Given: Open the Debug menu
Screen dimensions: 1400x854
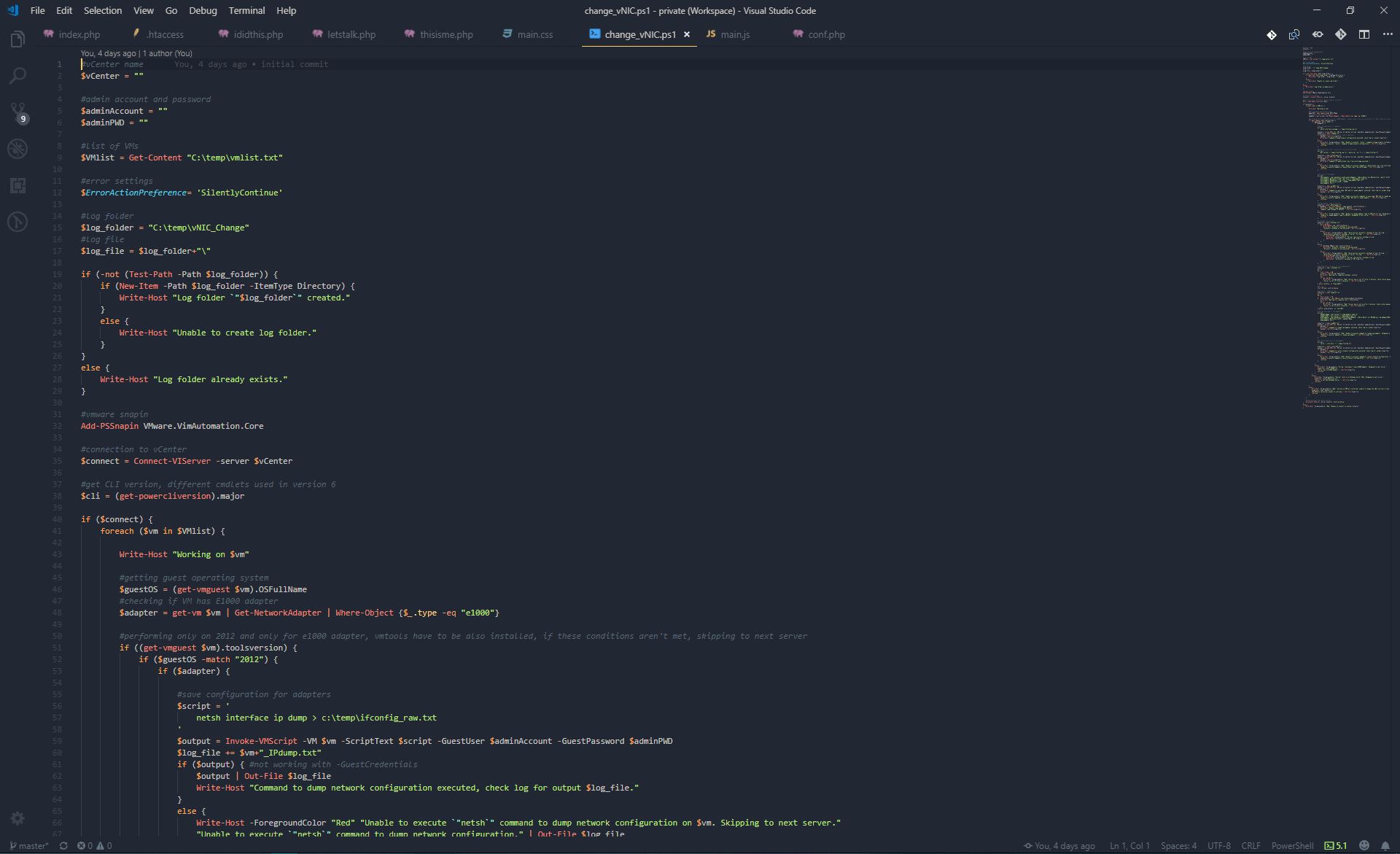Looking at the screenshot, I should point(203,10).
